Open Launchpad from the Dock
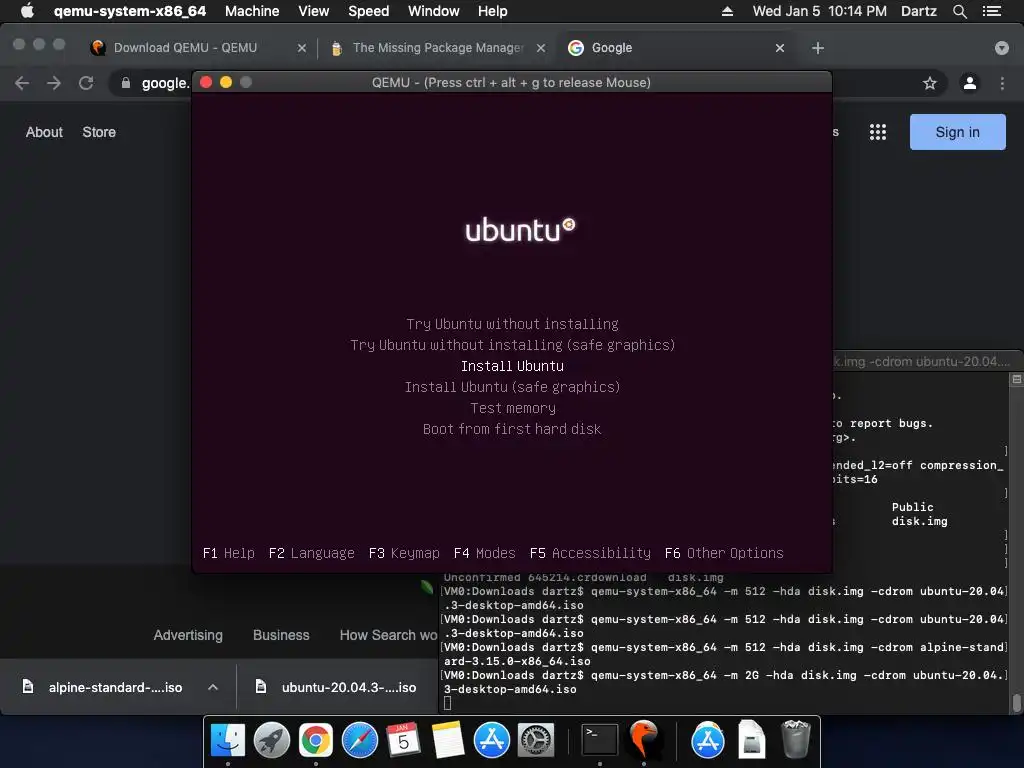Screen dimensions: 1024x768 pos(272,741)
